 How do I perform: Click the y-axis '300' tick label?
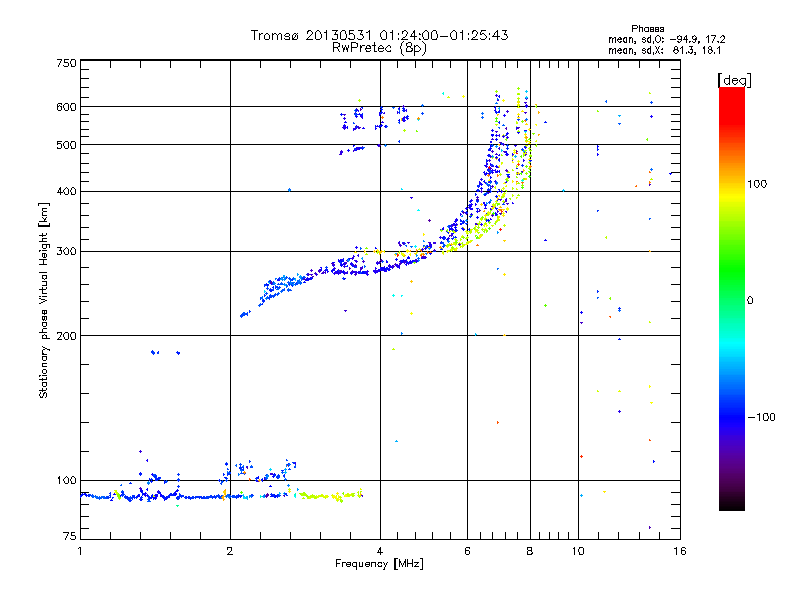66,252
